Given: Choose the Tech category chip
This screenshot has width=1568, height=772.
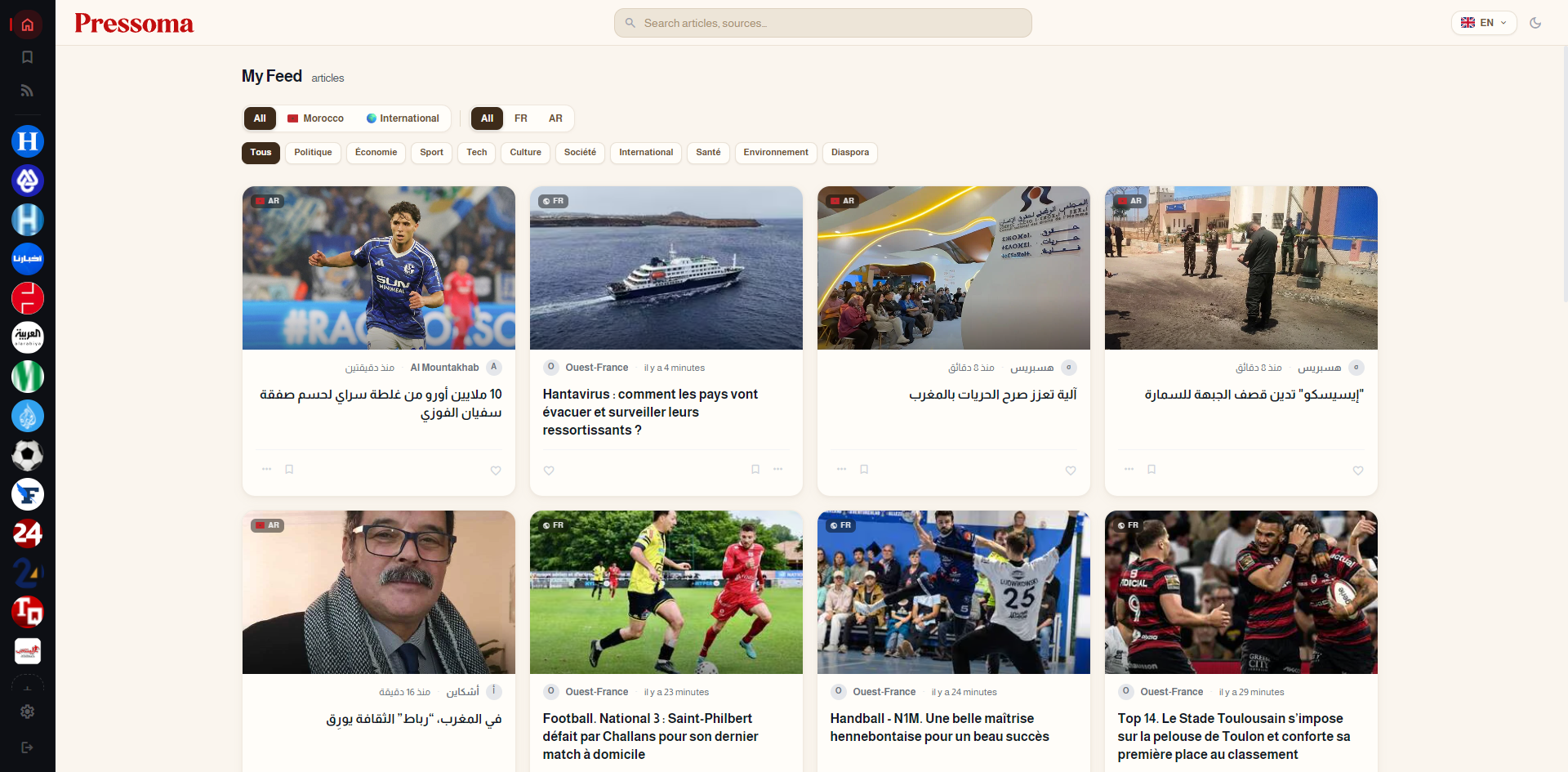Looking at the screenshot, I should tap(477, 153).
